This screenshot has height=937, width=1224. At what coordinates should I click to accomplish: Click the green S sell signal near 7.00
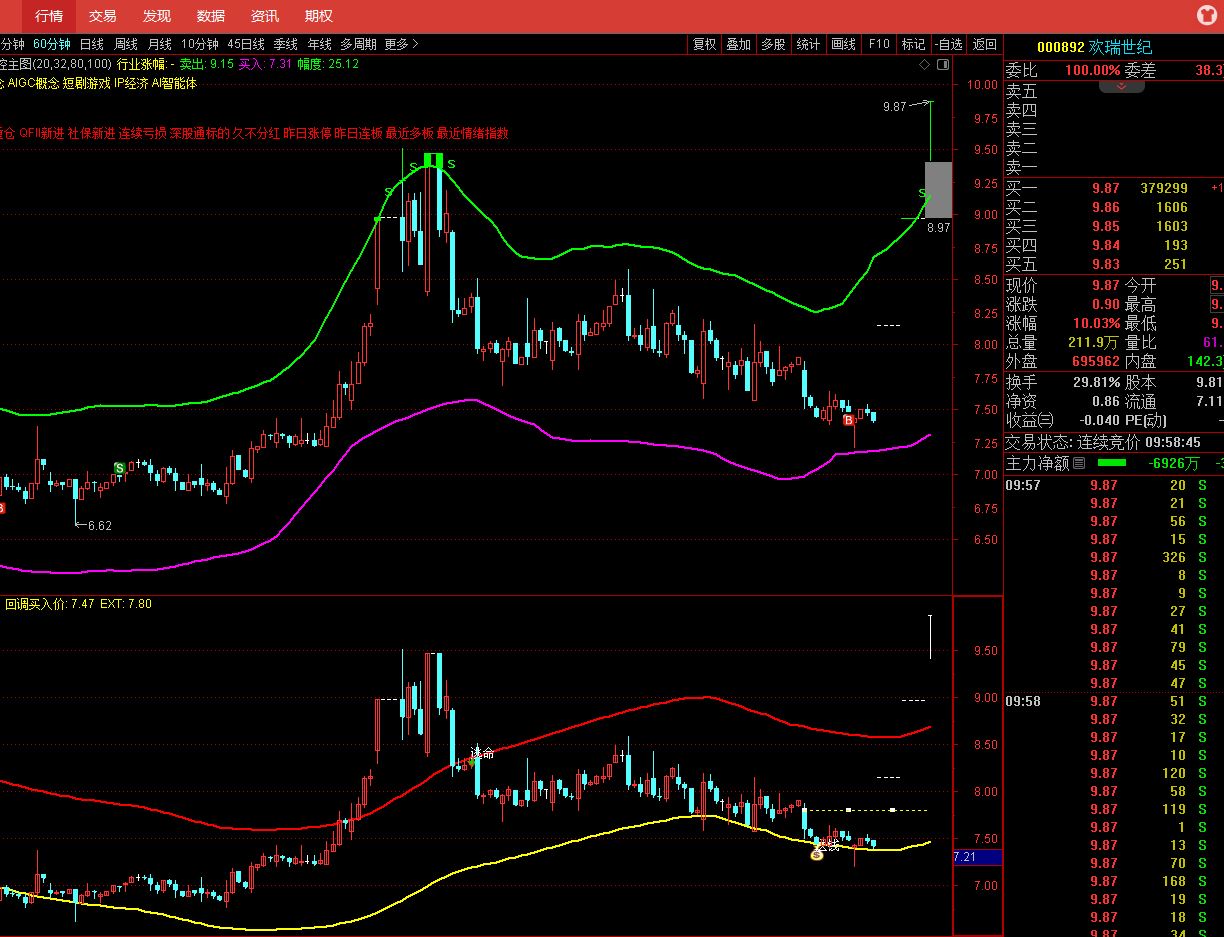tap(119, 468)
